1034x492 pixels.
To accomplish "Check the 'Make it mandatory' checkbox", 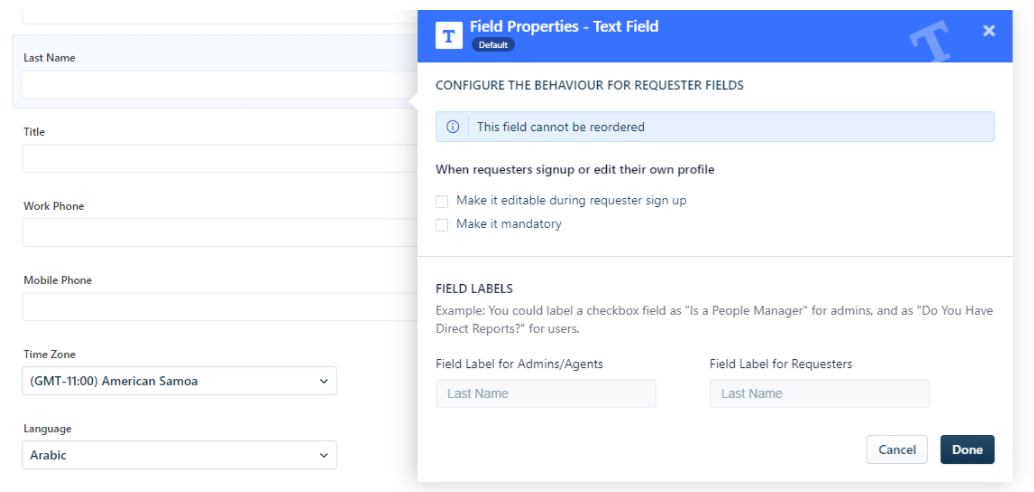I will tap(442, 225).
